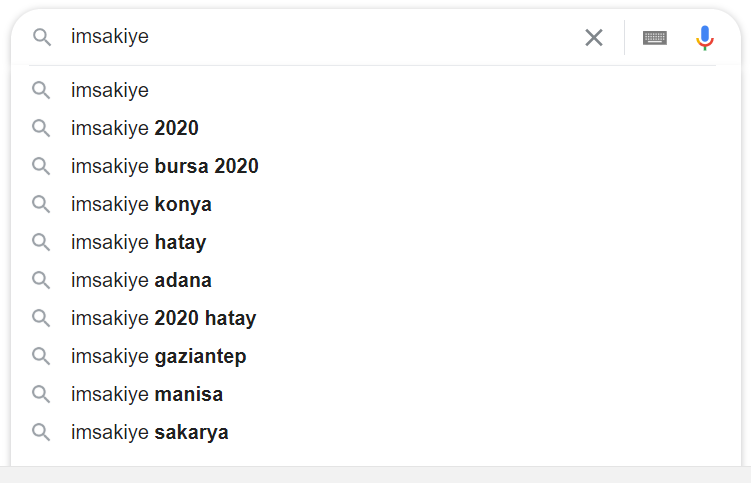Pick the 'imsakiye 2020 hatay' suggestion

pyautogui.click(x=376, y=318)
